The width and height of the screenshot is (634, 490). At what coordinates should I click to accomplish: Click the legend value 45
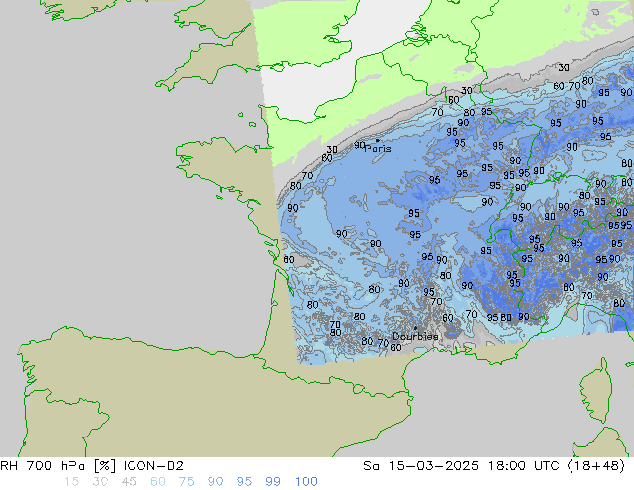129,482
